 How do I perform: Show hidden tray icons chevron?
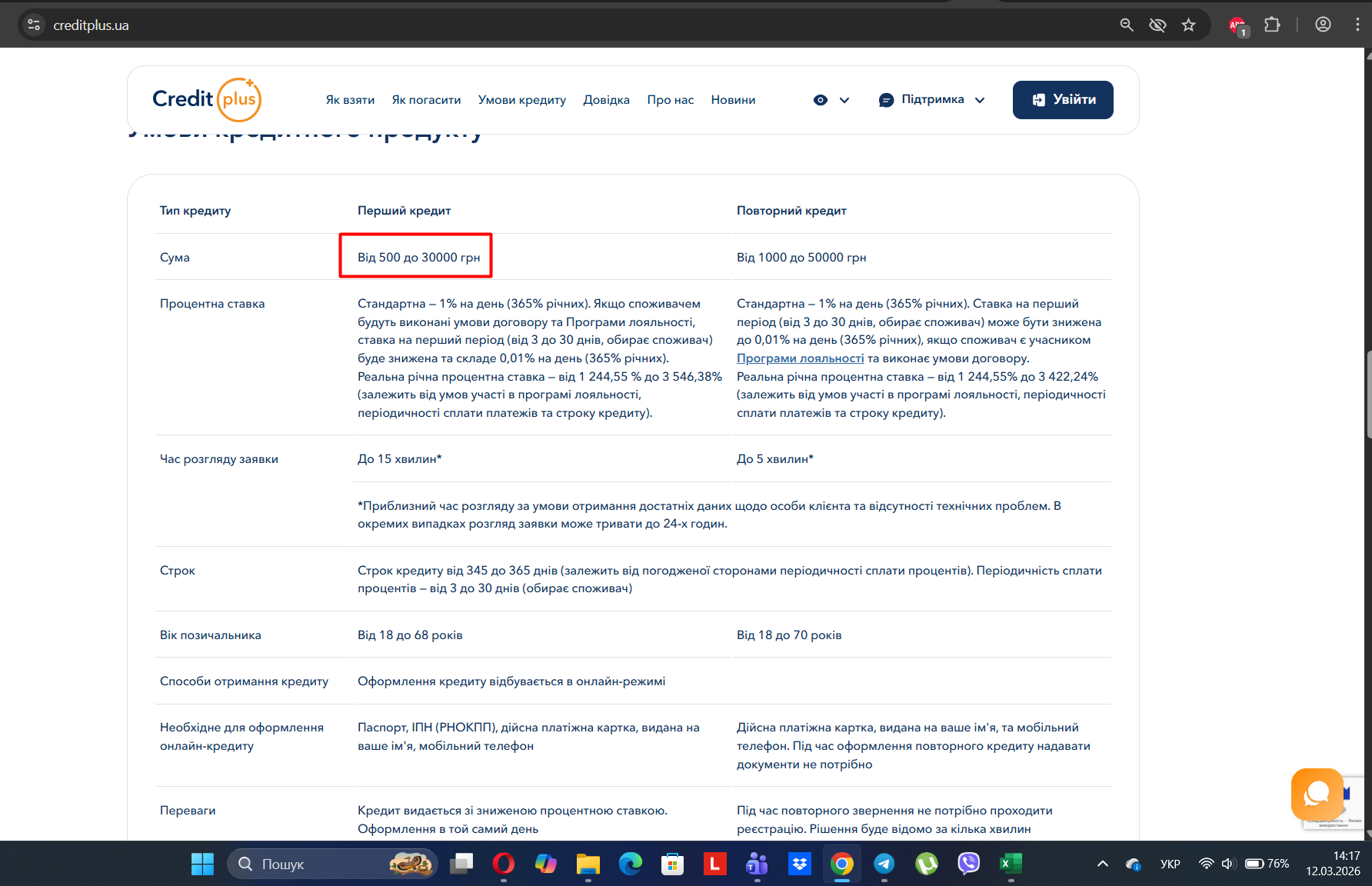[1103, 864]
